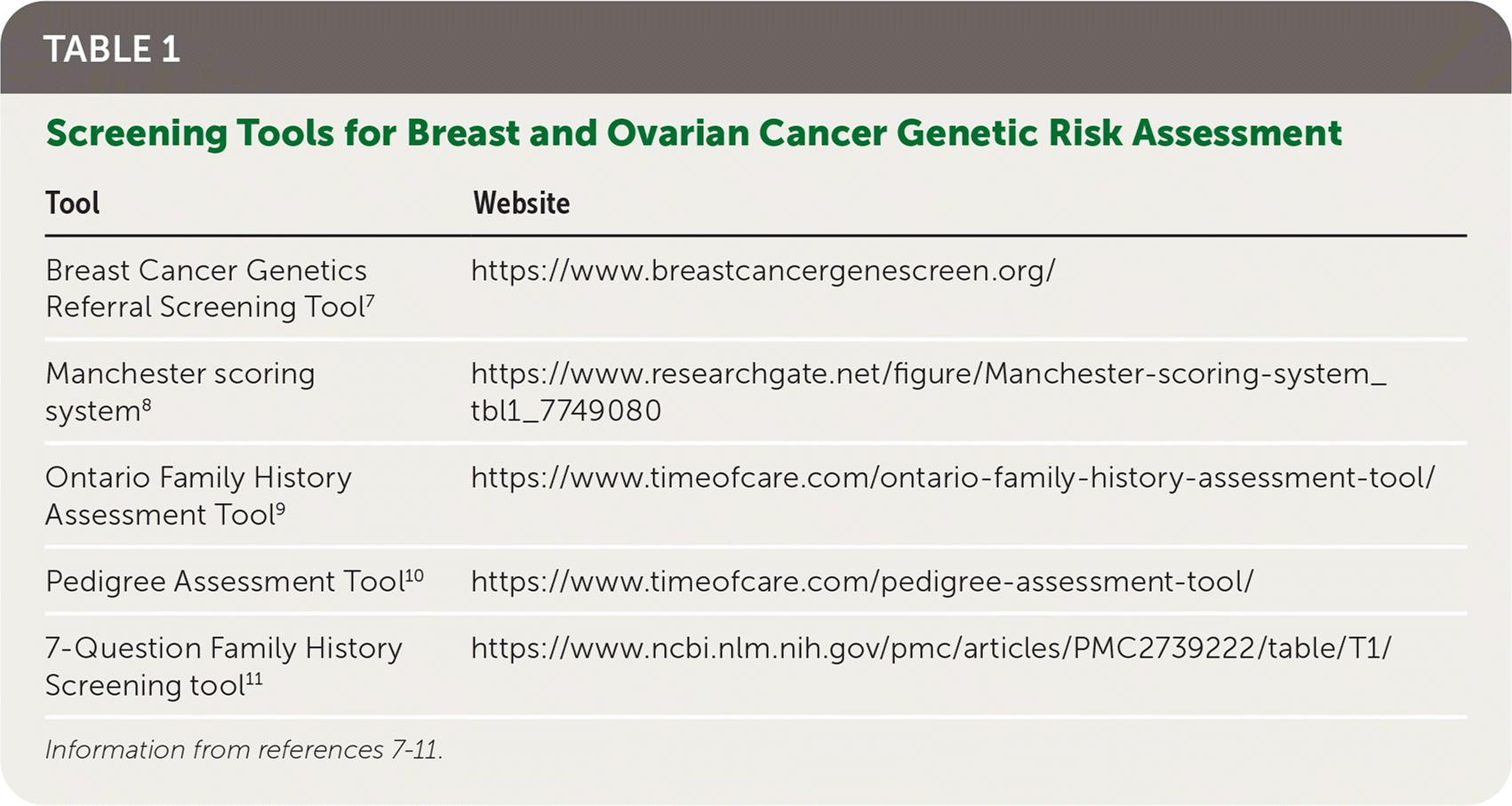
Task: Open superscript reference 10 after Pedigree Tool
Action: coord(414,575)
